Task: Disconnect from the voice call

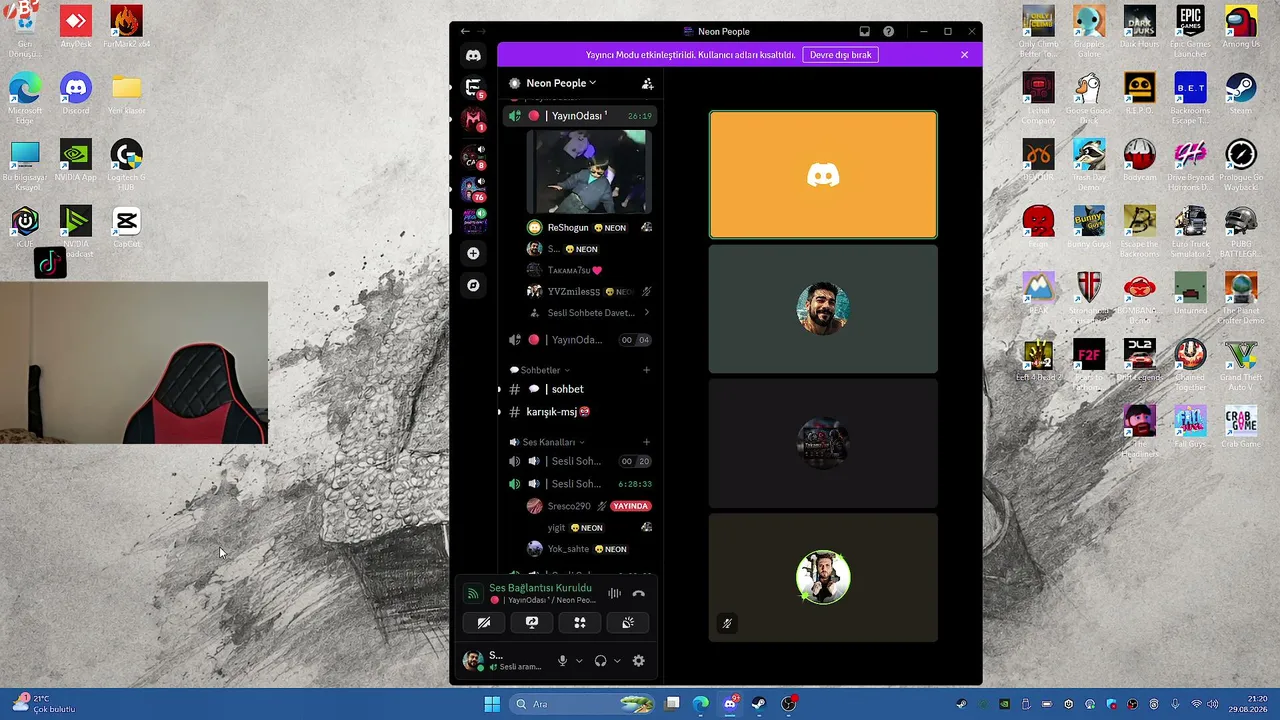Action: 639,594
